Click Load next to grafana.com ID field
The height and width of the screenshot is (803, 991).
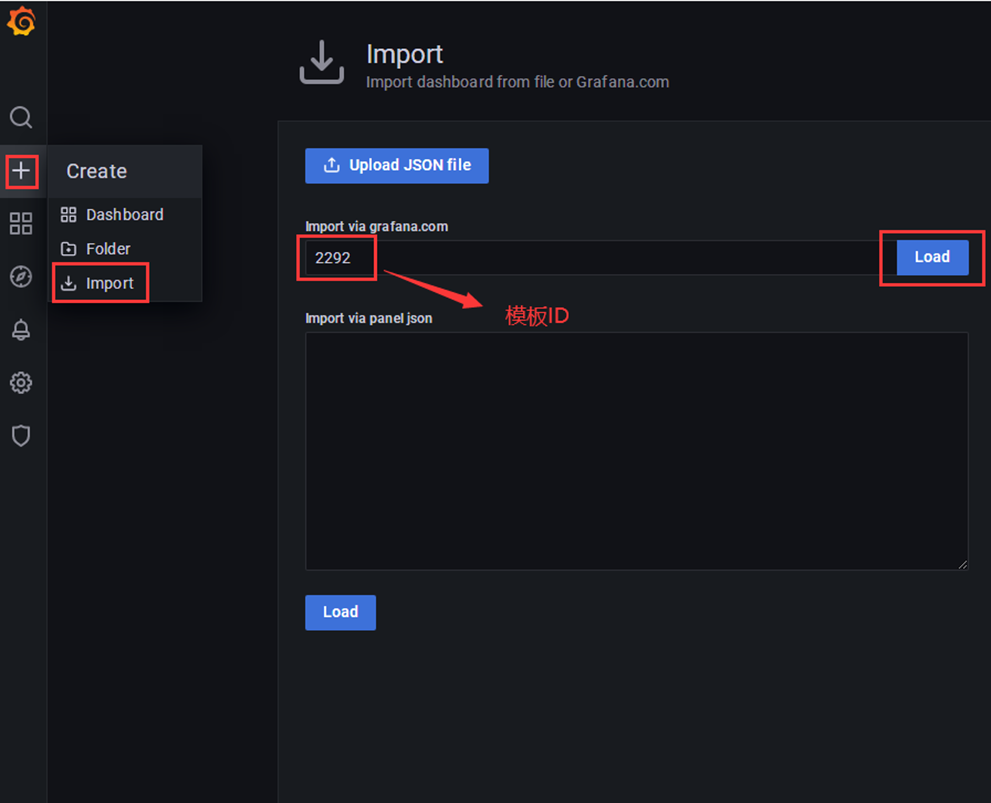point(932,257)
